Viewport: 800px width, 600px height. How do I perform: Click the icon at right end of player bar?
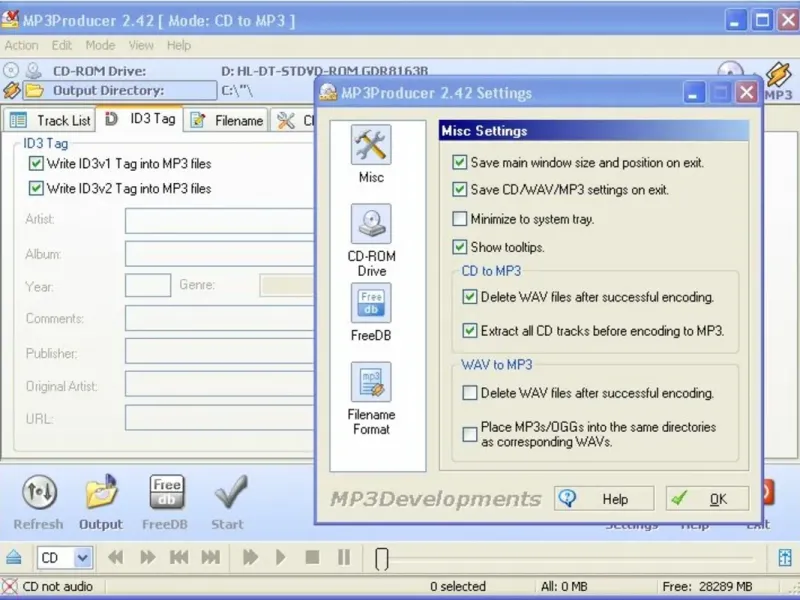click(785, 557)
